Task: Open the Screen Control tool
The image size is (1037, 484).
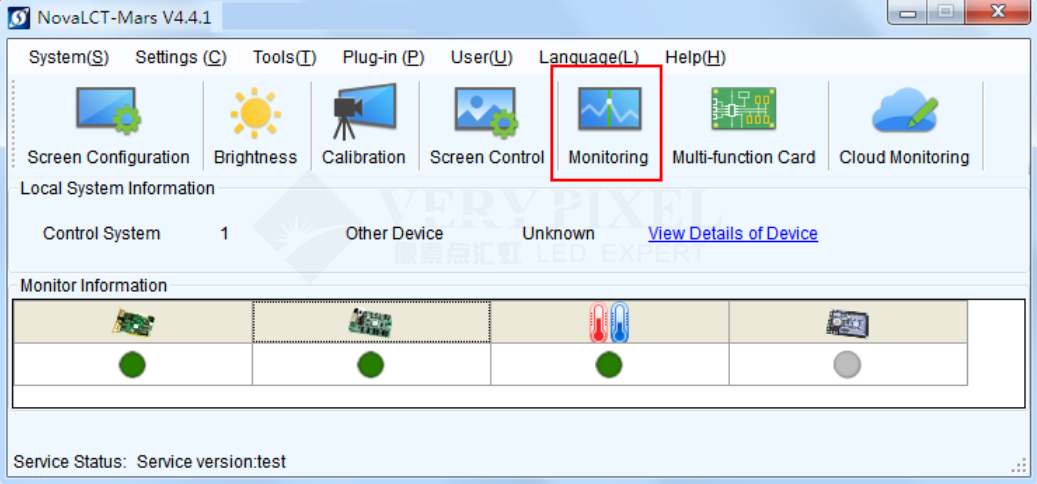Action: (x=487, y=126)
